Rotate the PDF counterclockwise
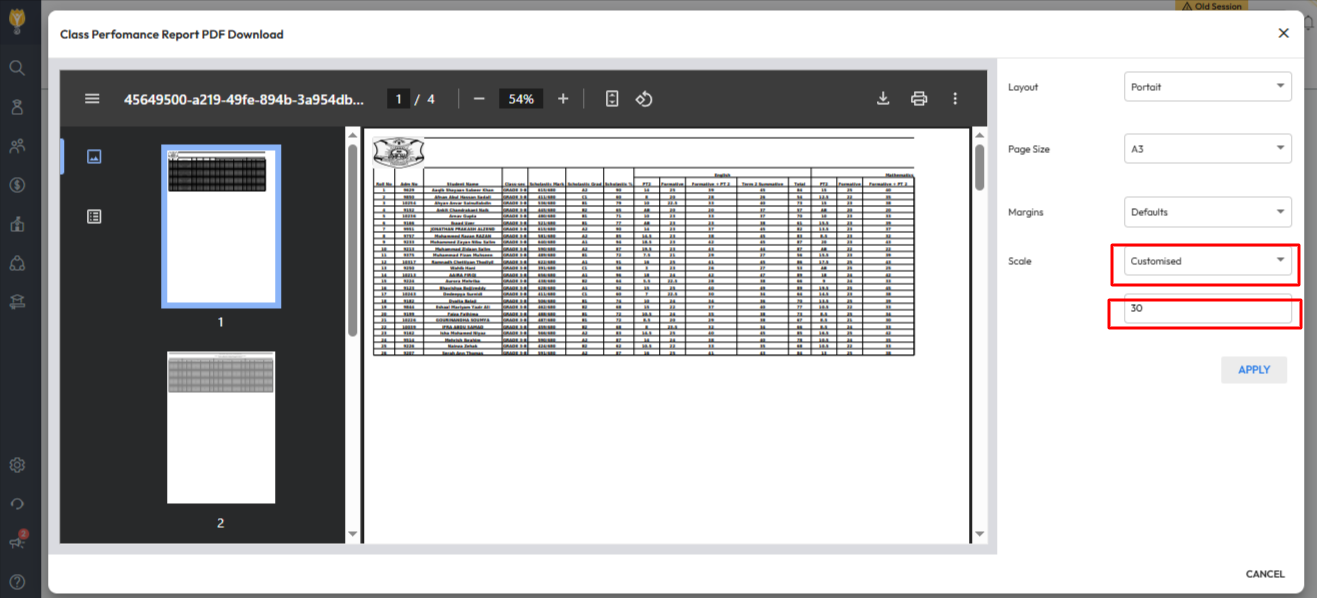 (644, 99)
